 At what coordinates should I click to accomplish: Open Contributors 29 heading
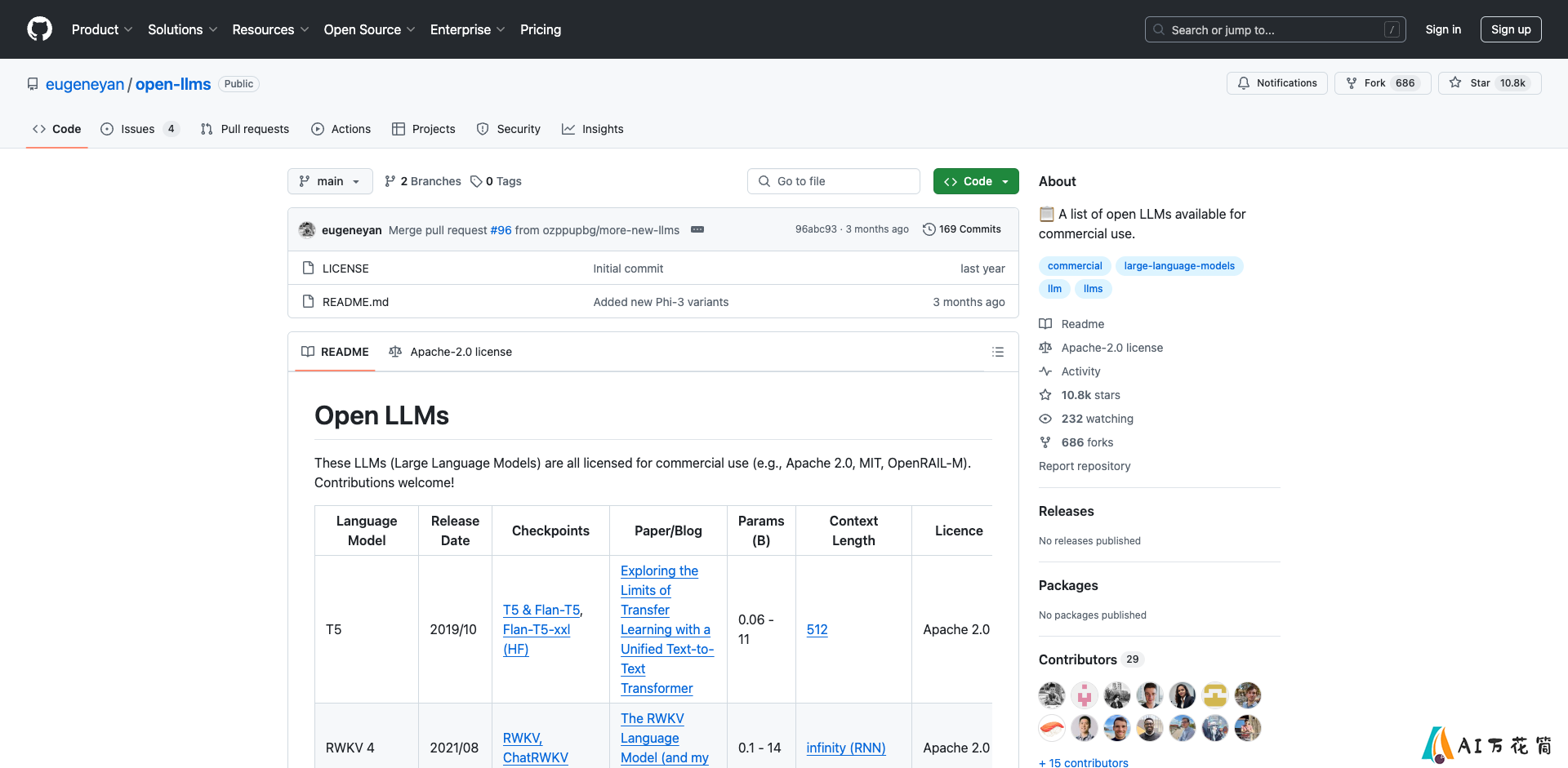coord(1091,659)
